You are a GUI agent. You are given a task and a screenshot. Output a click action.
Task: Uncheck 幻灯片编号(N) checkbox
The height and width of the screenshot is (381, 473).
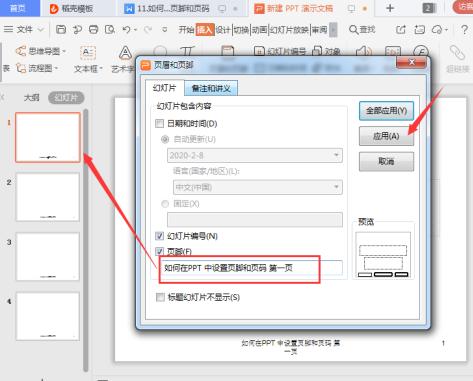(x=160, y=236)
